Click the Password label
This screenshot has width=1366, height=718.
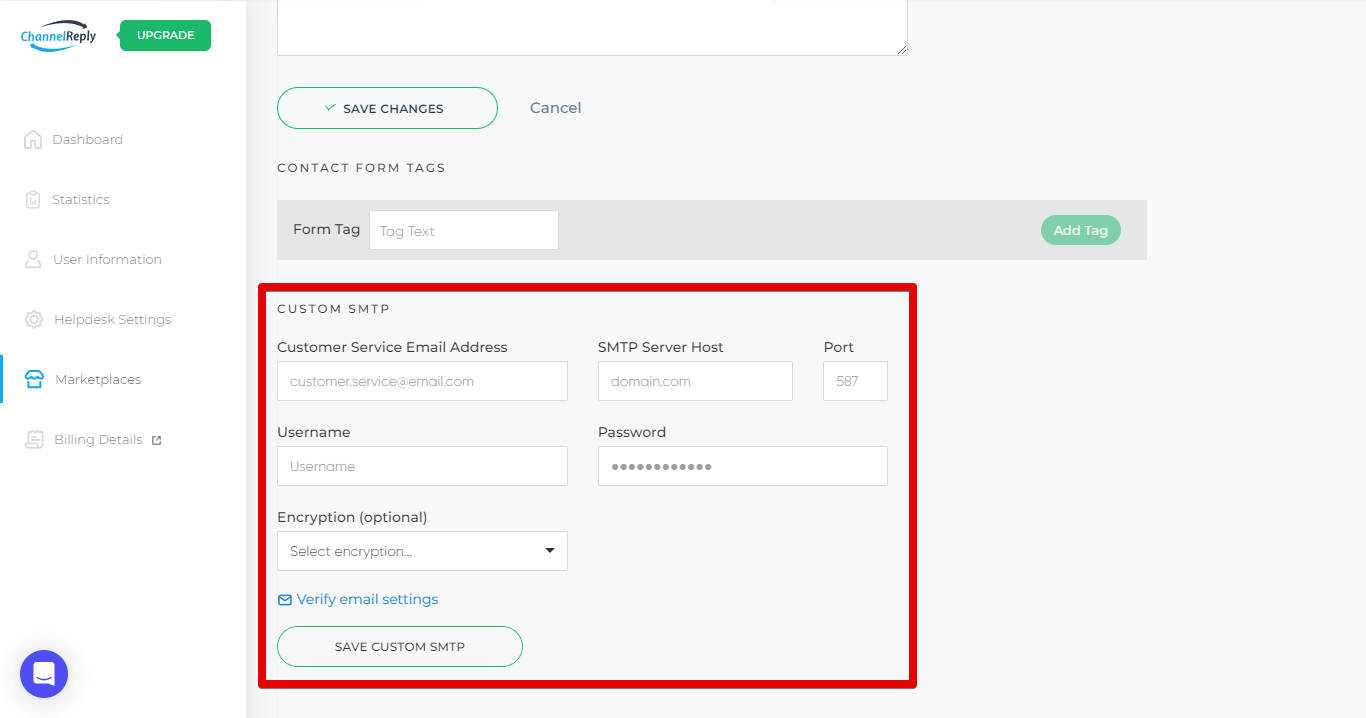[632, 432]
